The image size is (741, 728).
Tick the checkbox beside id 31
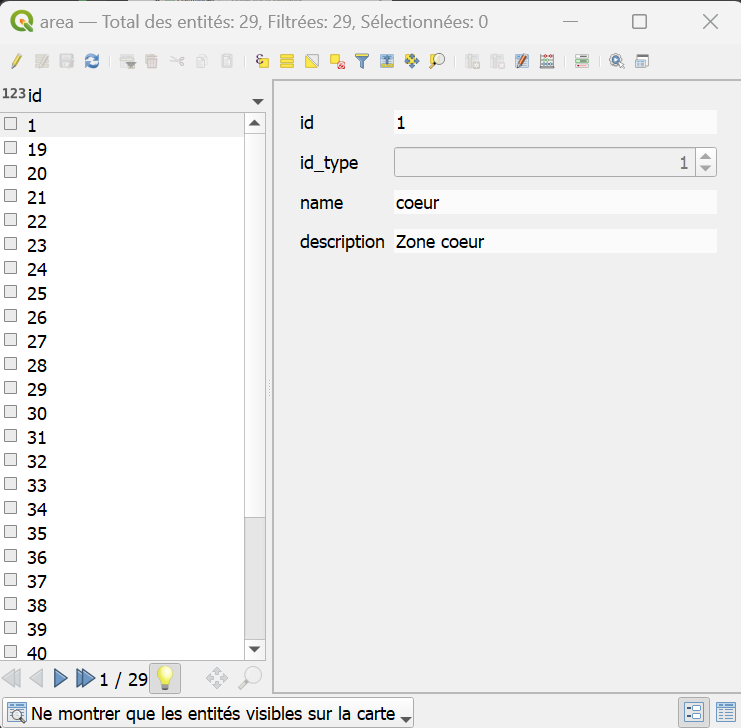tap(10, 435)
